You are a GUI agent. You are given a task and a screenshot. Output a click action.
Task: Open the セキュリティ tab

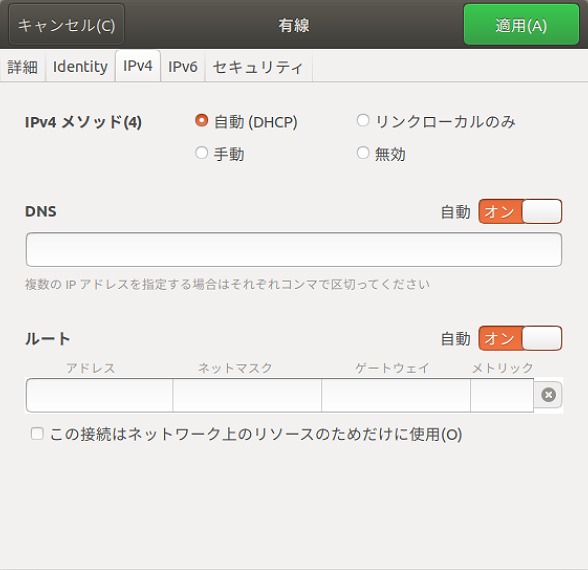[258, 67]
